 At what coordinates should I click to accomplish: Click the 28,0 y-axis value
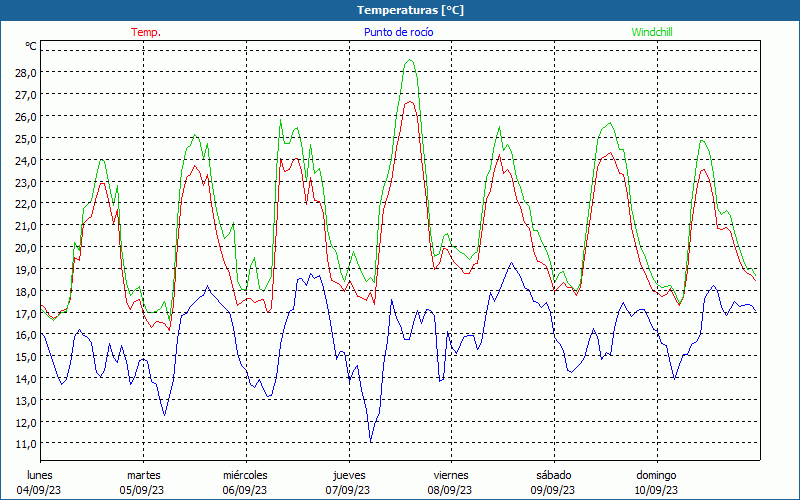[26, 72]
